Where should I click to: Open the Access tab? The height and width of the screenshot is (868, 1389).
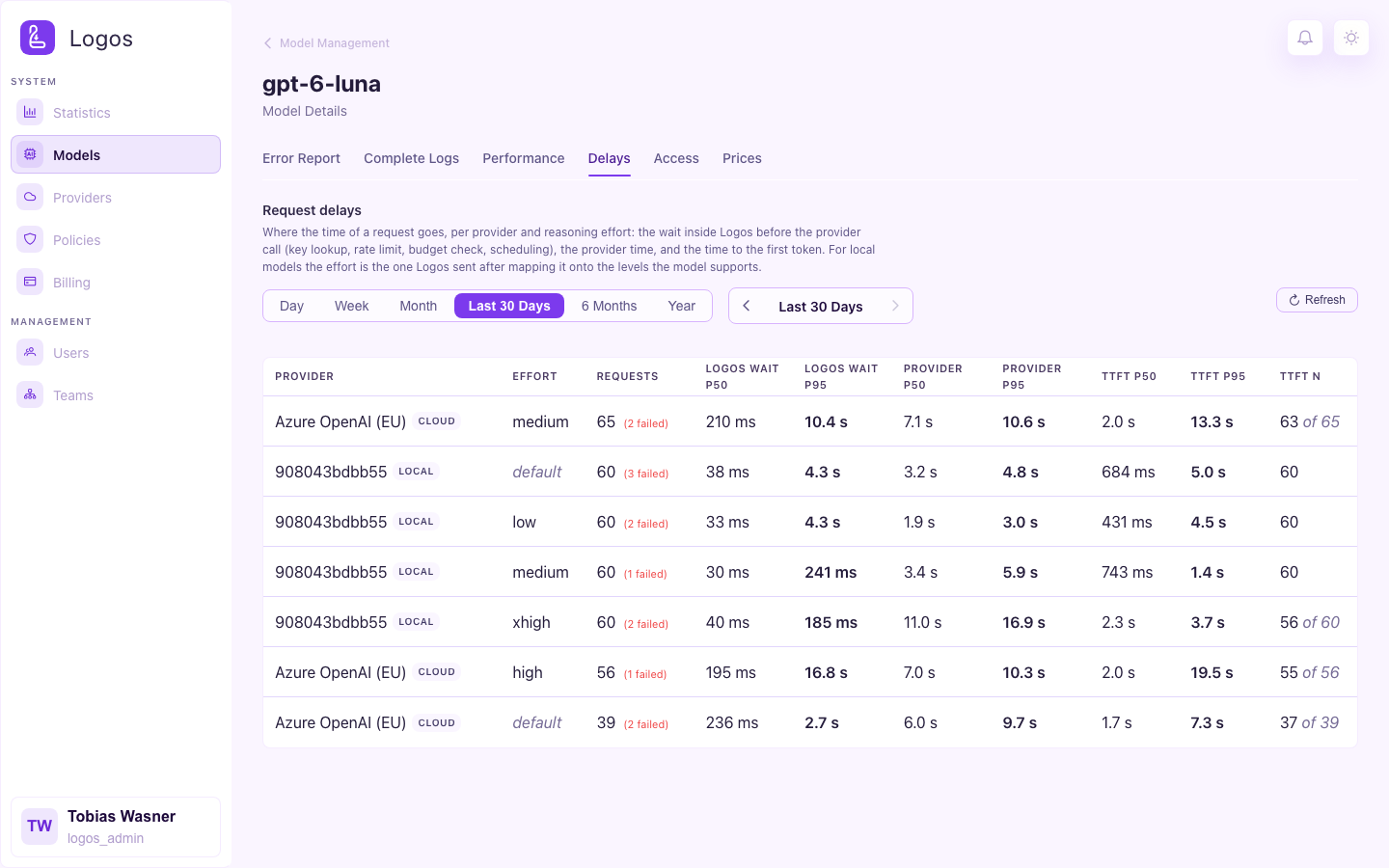676,158
